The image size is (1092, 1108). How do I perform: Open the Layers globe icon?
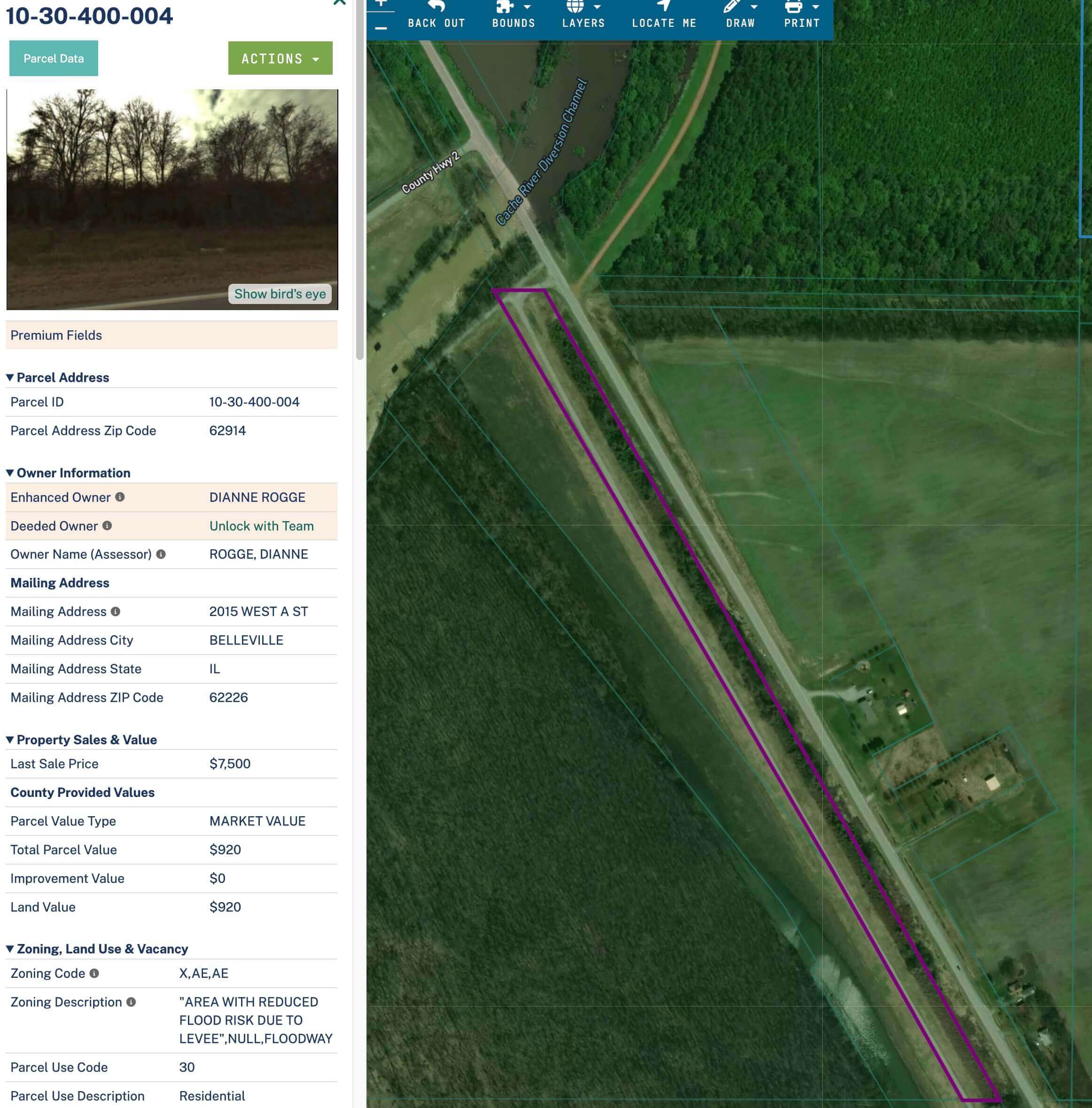575,7
